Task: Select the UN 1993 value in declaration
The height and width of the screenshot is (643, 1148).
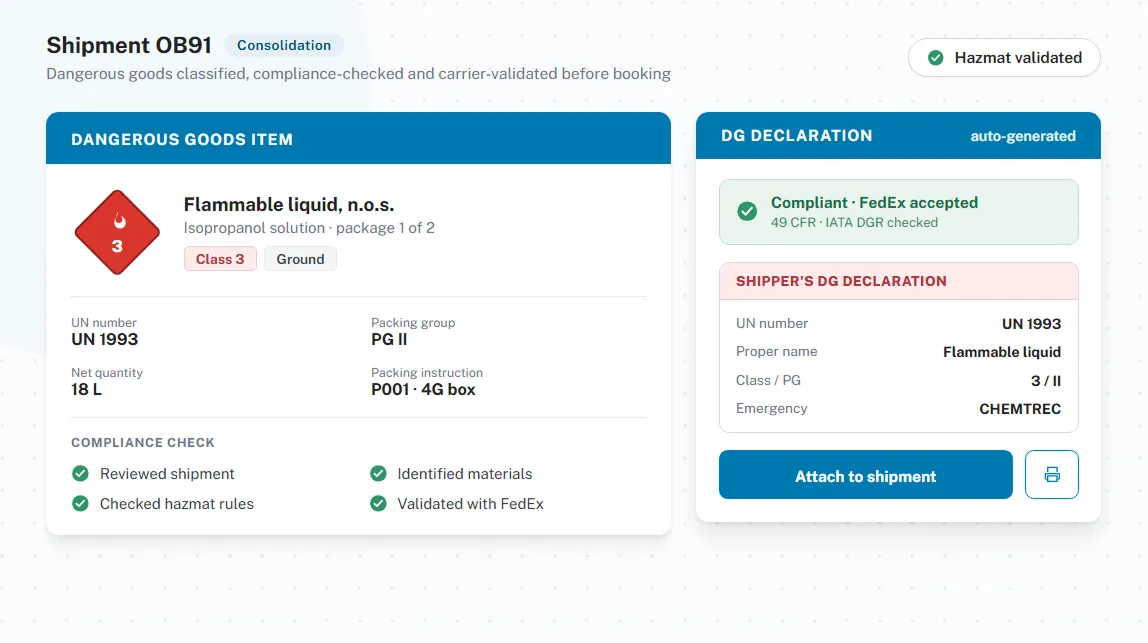Action: 1031,324
